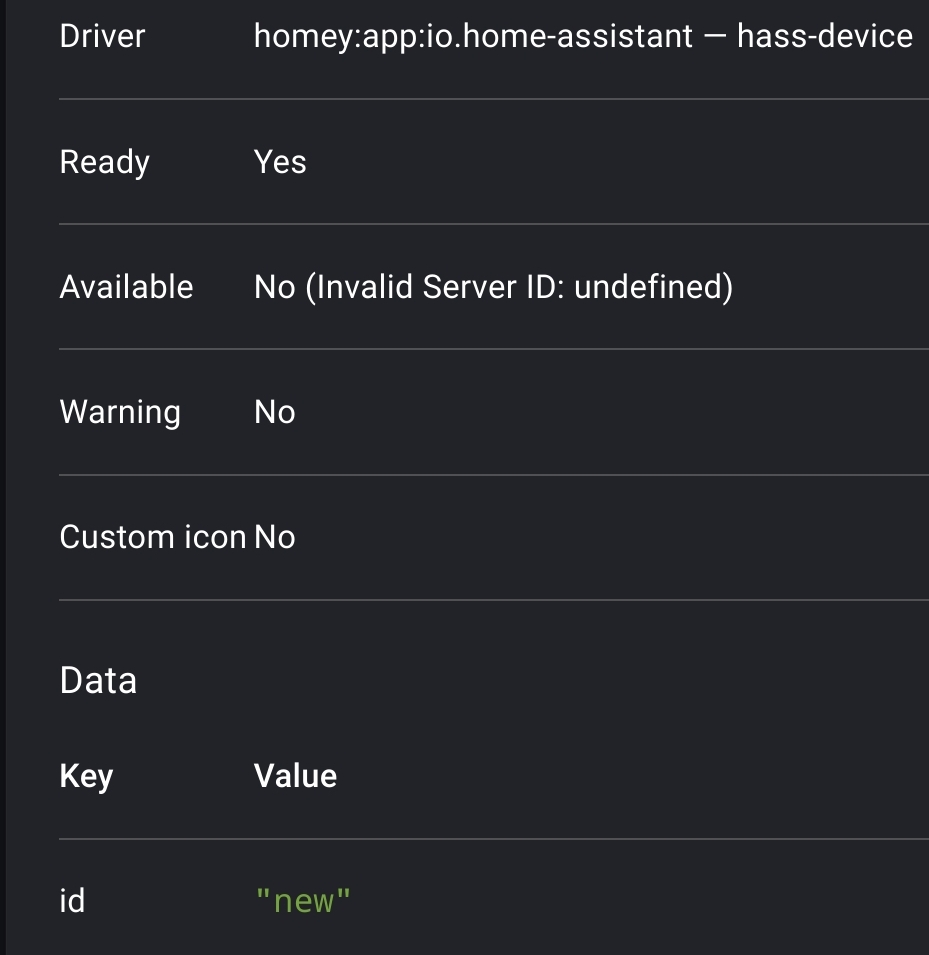Click the divider line below the Driver row
This screenshot has width=929, height=955.
[493, 99]
